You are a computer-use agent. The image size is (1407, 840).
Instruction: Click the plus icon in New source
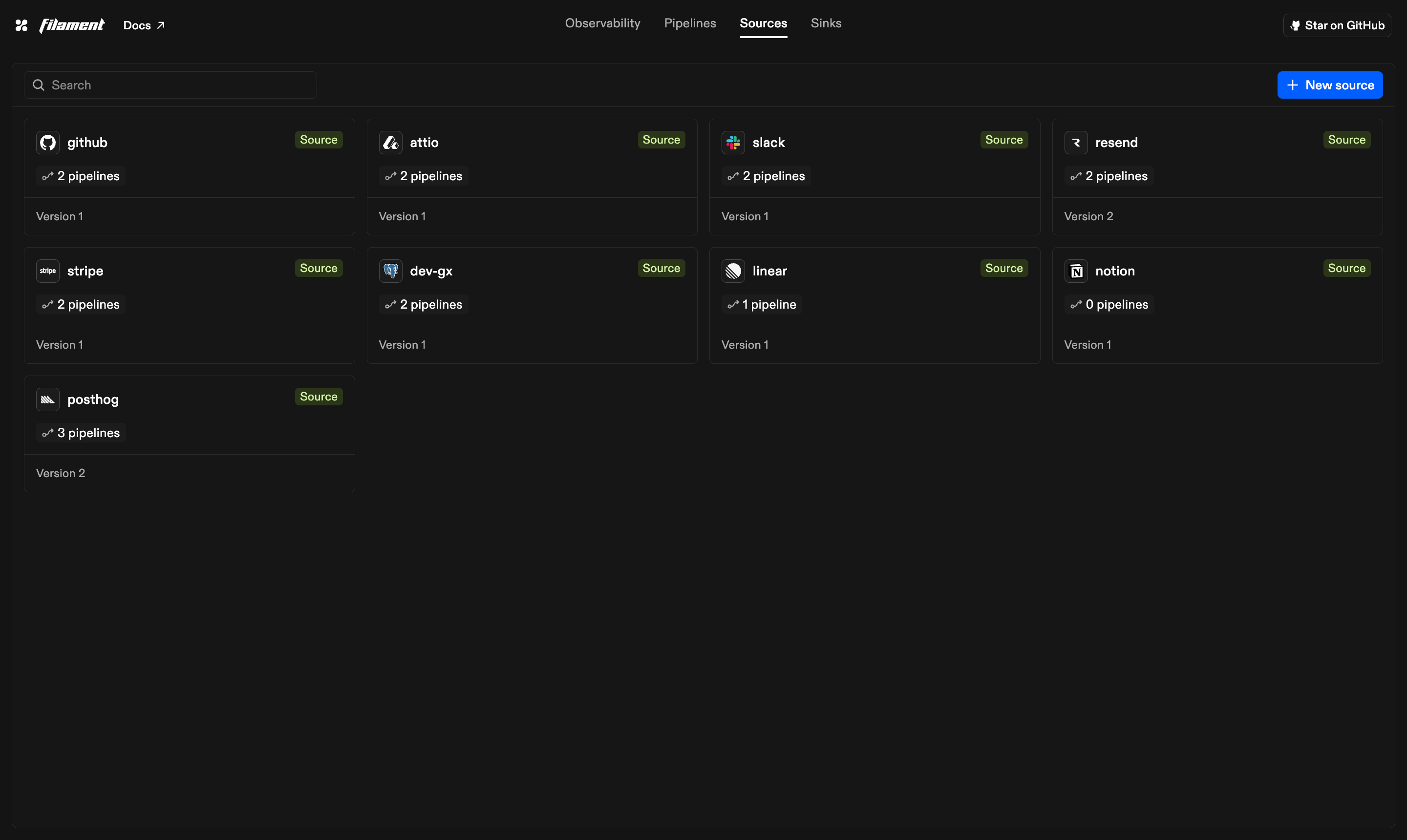click(1292, 85)
